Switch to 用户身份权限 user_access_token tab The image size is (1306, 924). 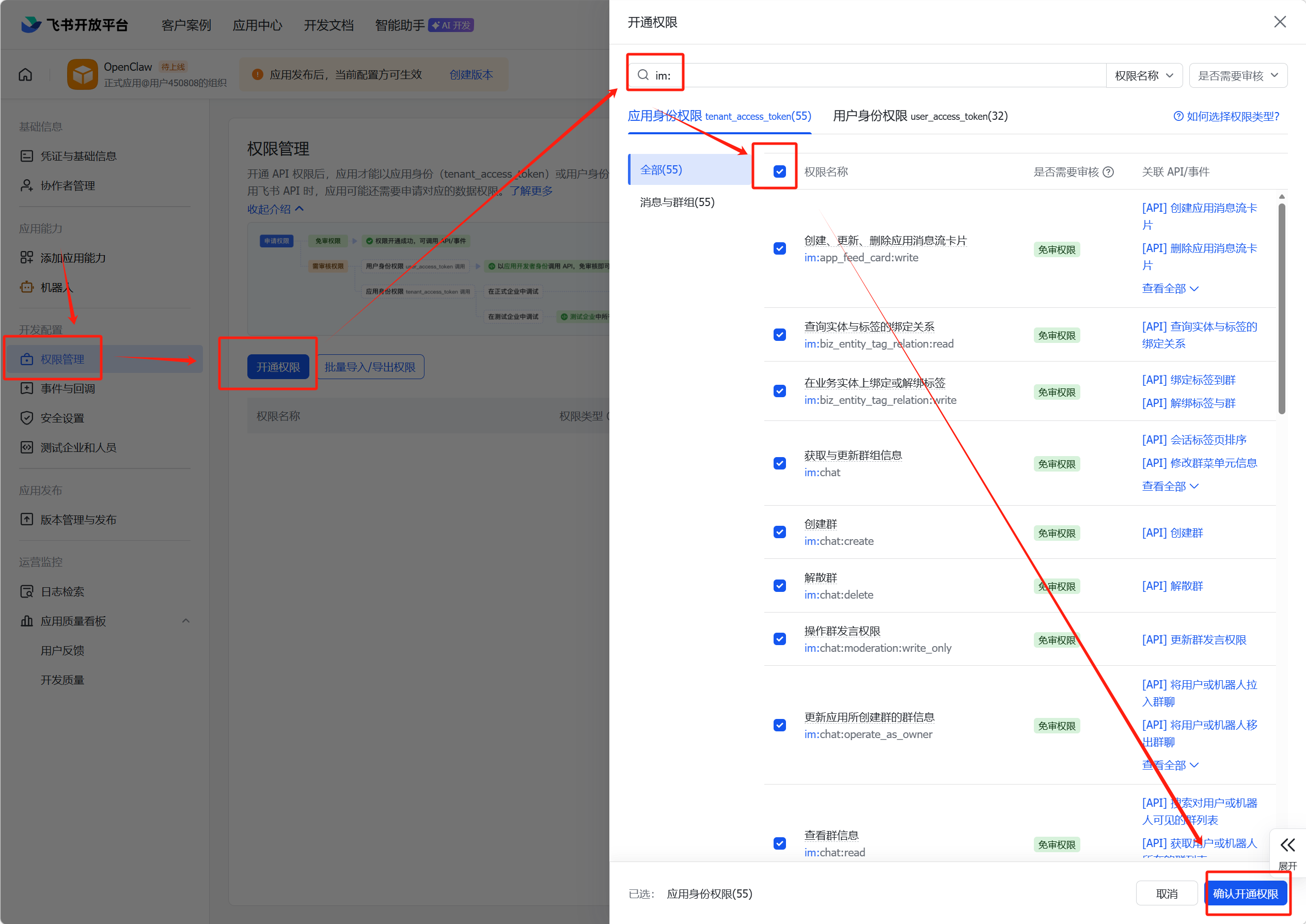(x=920, y=116)
